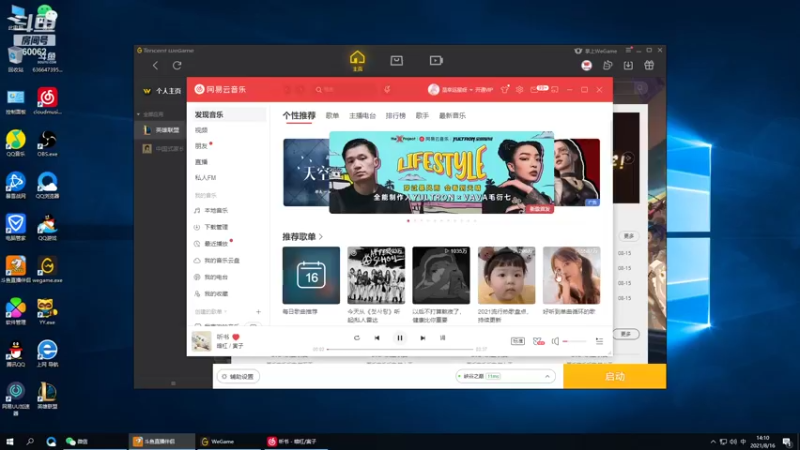Click WeGame 辅助设置 button

click(238, 377)
